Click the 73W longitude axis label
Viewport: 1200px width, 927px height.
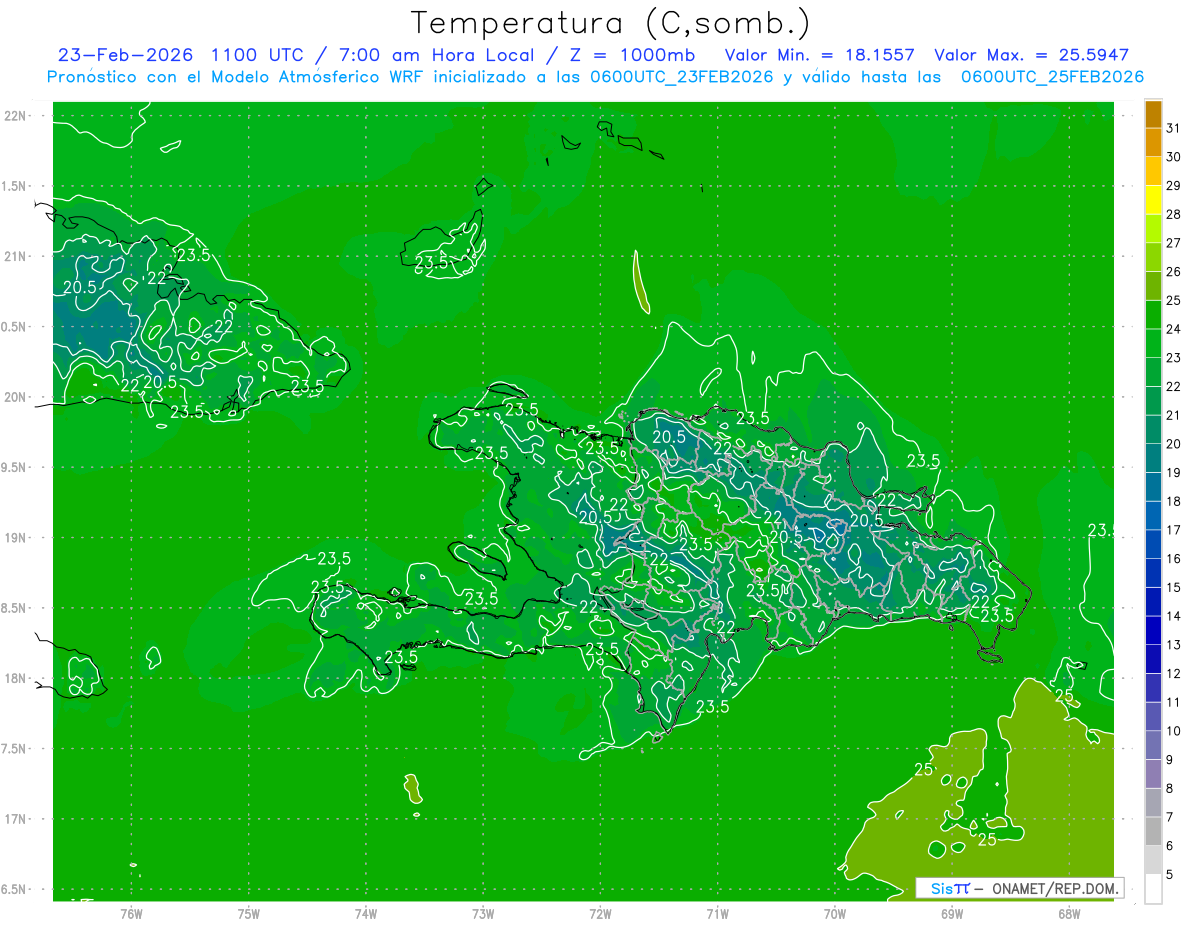click(x=483, y=913)
